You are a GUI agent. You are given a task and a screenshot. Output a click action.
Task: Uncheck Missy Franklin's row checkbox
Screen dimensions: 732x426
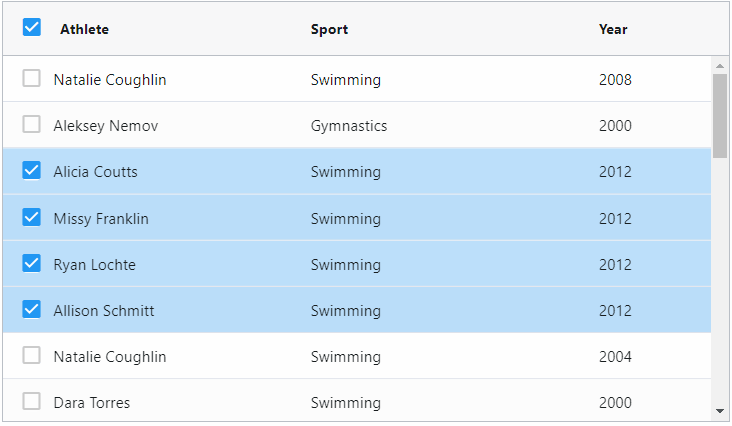coord(31,217)
